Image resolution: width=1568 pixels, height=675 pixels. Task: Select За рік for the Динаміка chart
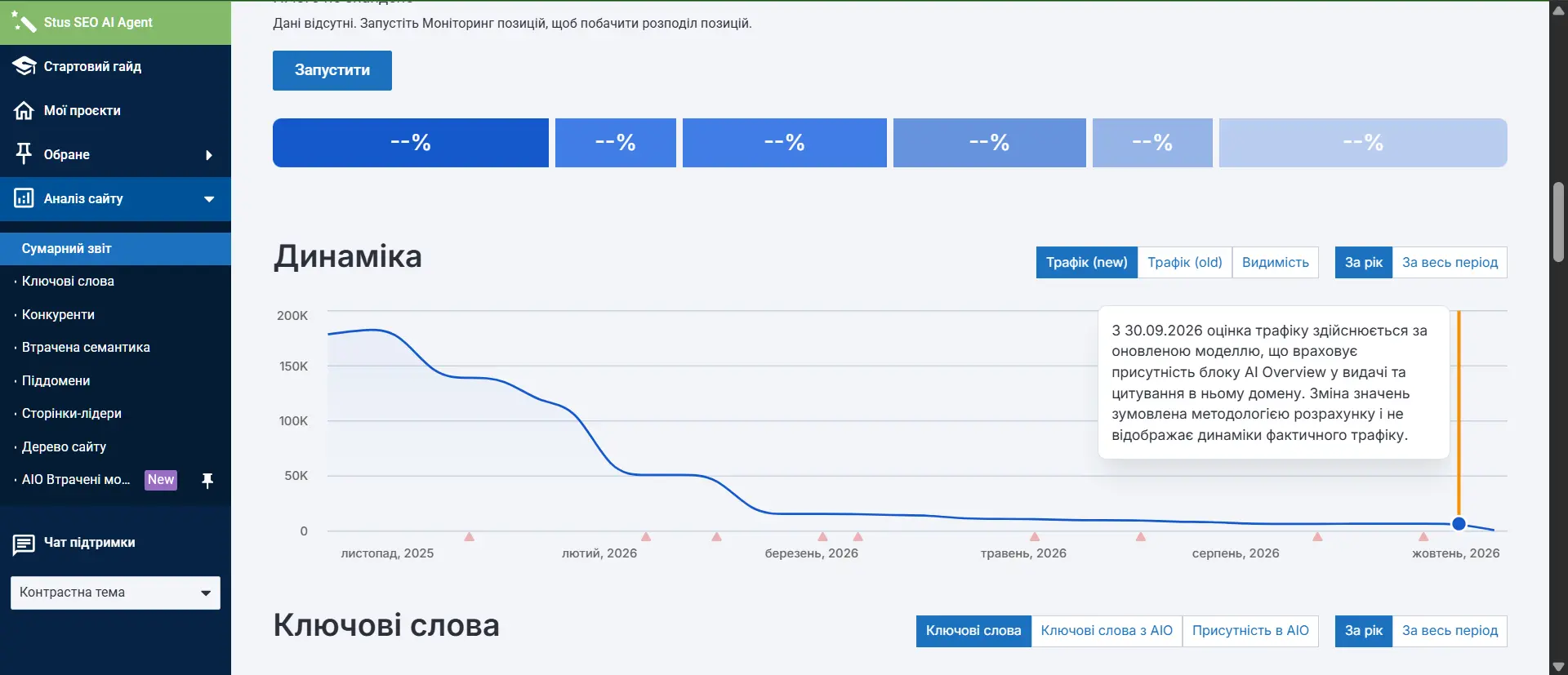pos(1364,262)
